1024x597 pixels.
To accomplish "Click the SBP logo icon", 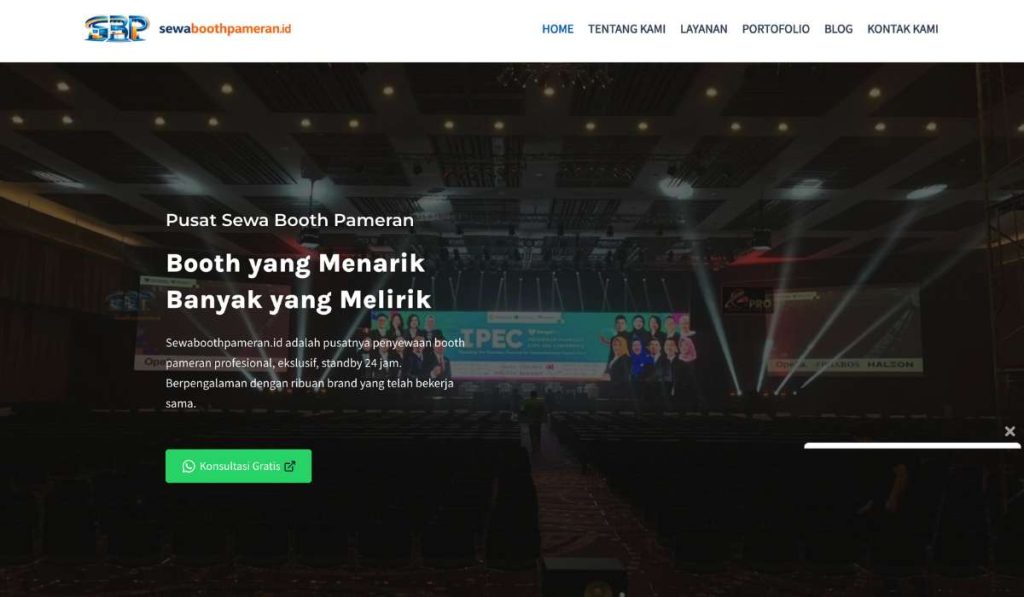I will (x=117, y=29).
